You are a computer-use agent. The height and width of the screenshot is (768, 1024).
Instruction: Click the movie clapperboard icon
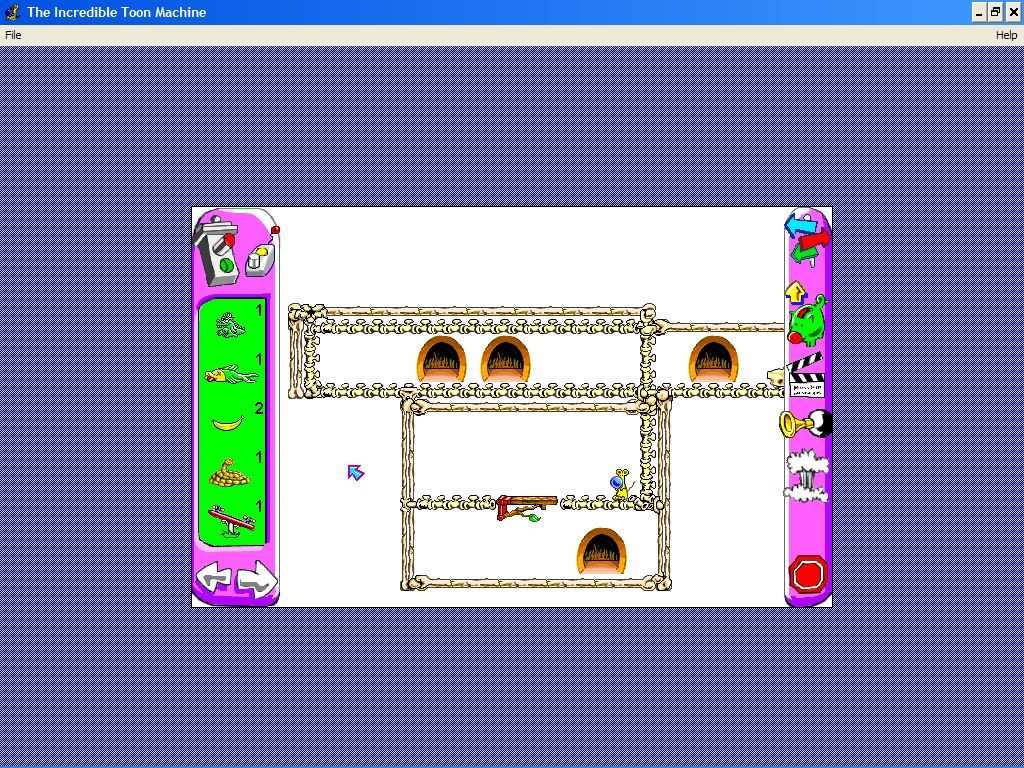coord(806,376)
